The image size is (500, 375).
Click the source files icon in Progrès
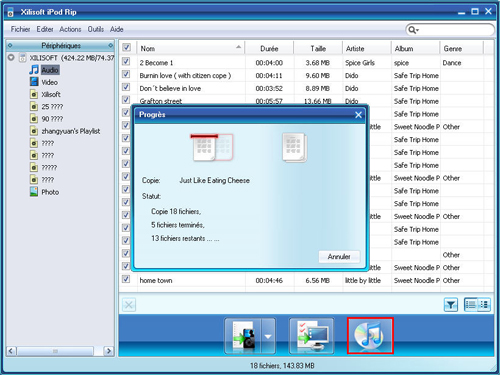[x=212, y=147]
